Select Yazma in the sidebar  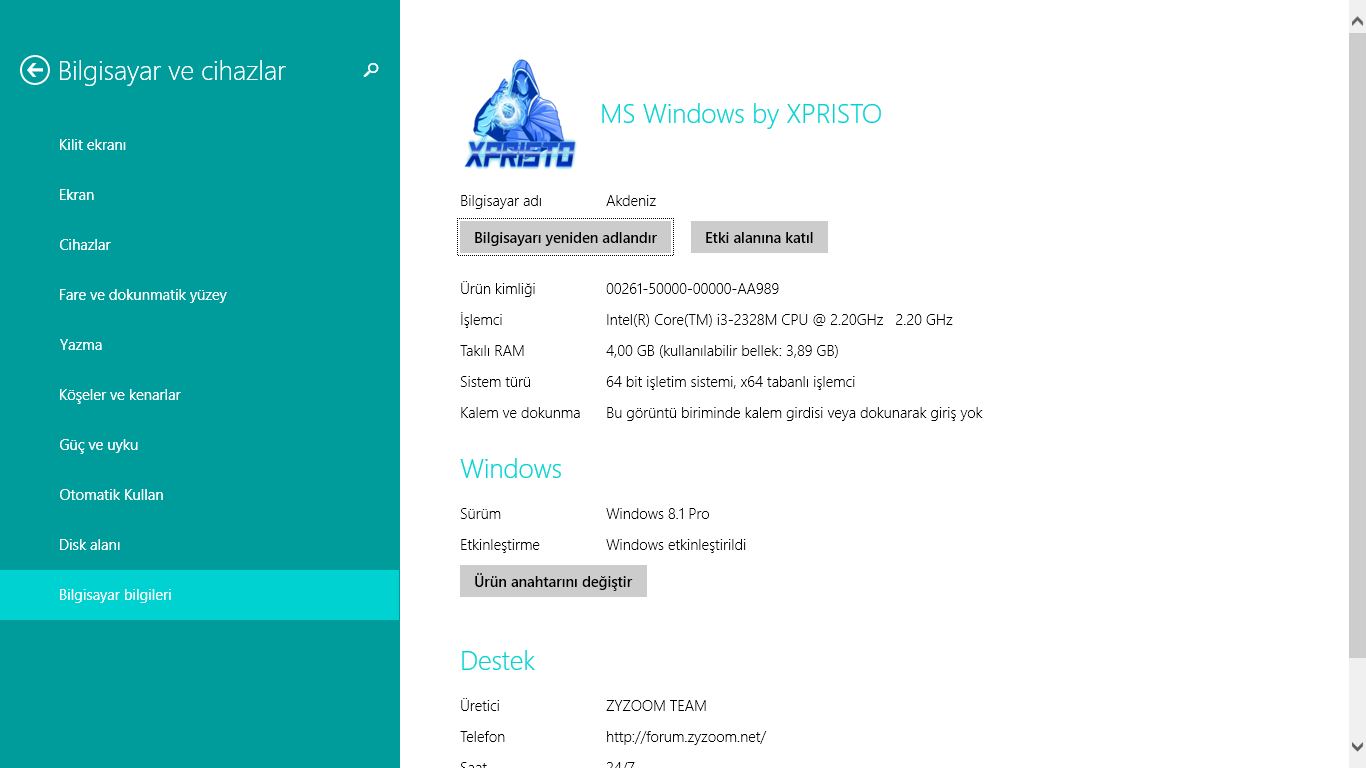pos(200,345)
